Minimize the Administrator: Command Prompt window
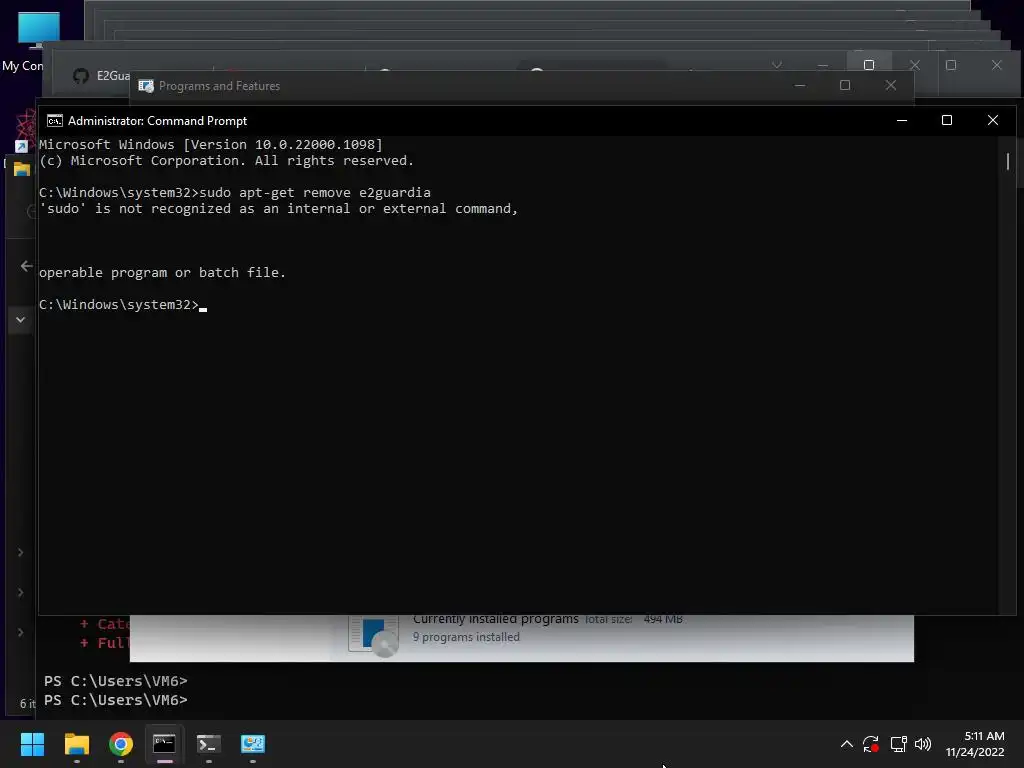Image resolution: width=1024 pixels, height=768 pixels. click(902, 120)
